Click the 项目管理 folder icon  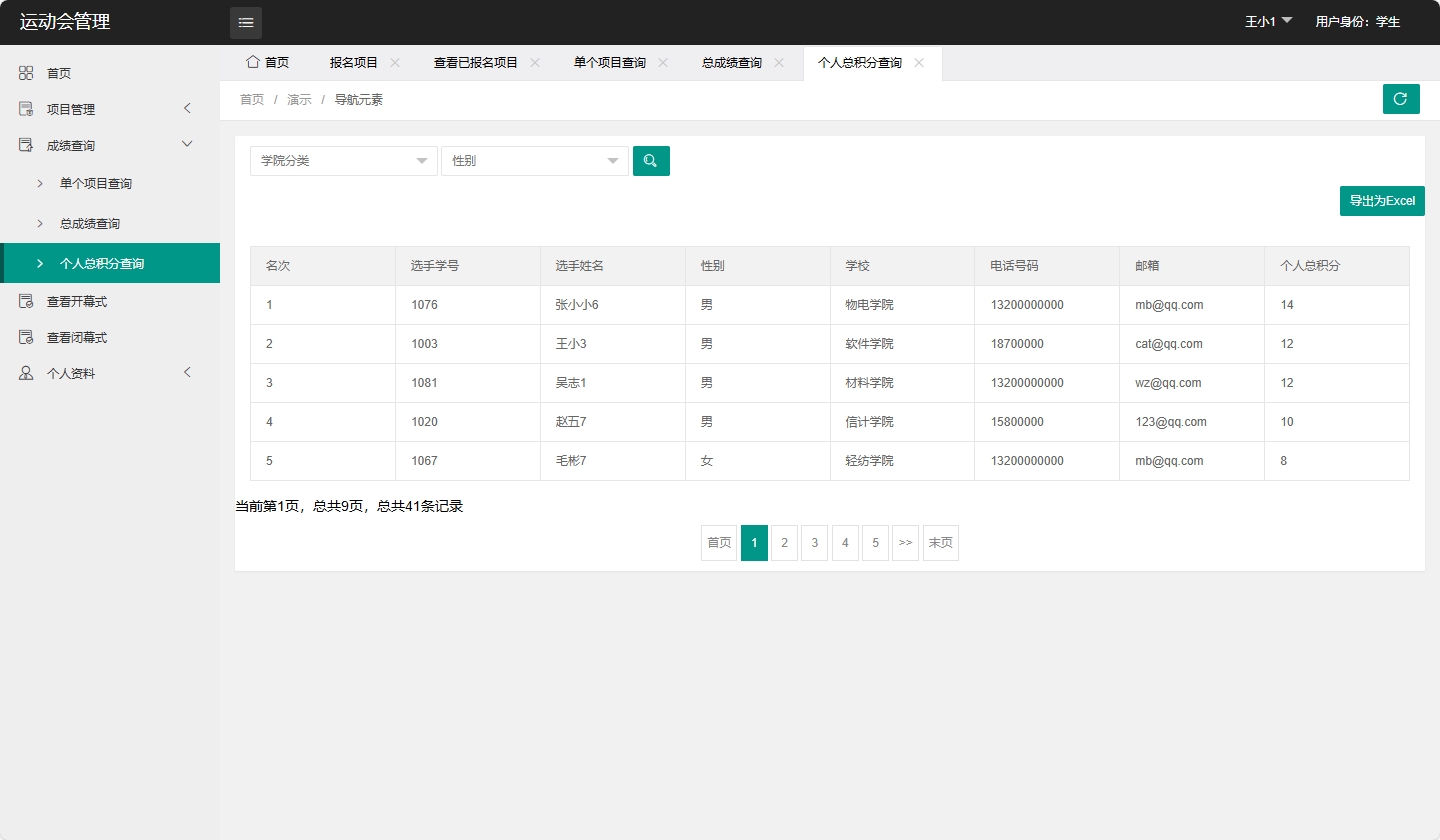tap(26, 108)
